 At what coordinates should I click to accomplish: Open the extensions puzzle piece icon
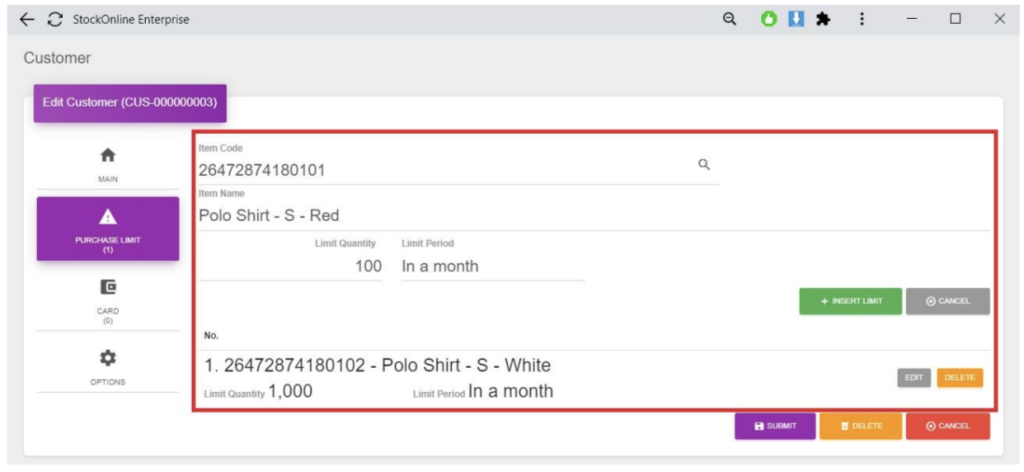point(823,19)
